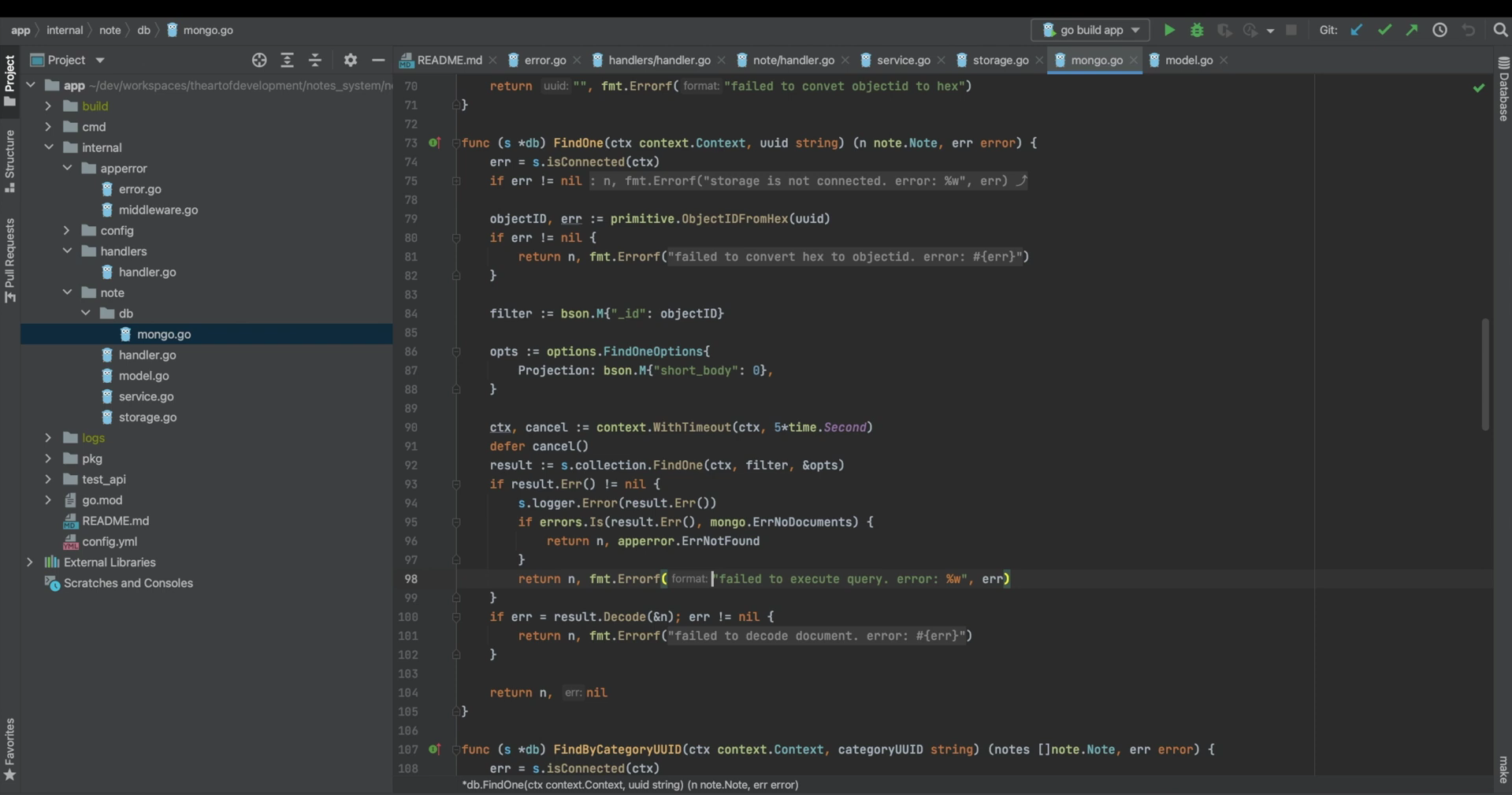Image resolution: width=1512 pixels, height=795 pixels.
Task: Run the go build app configuration
Action: point(1169,30)
